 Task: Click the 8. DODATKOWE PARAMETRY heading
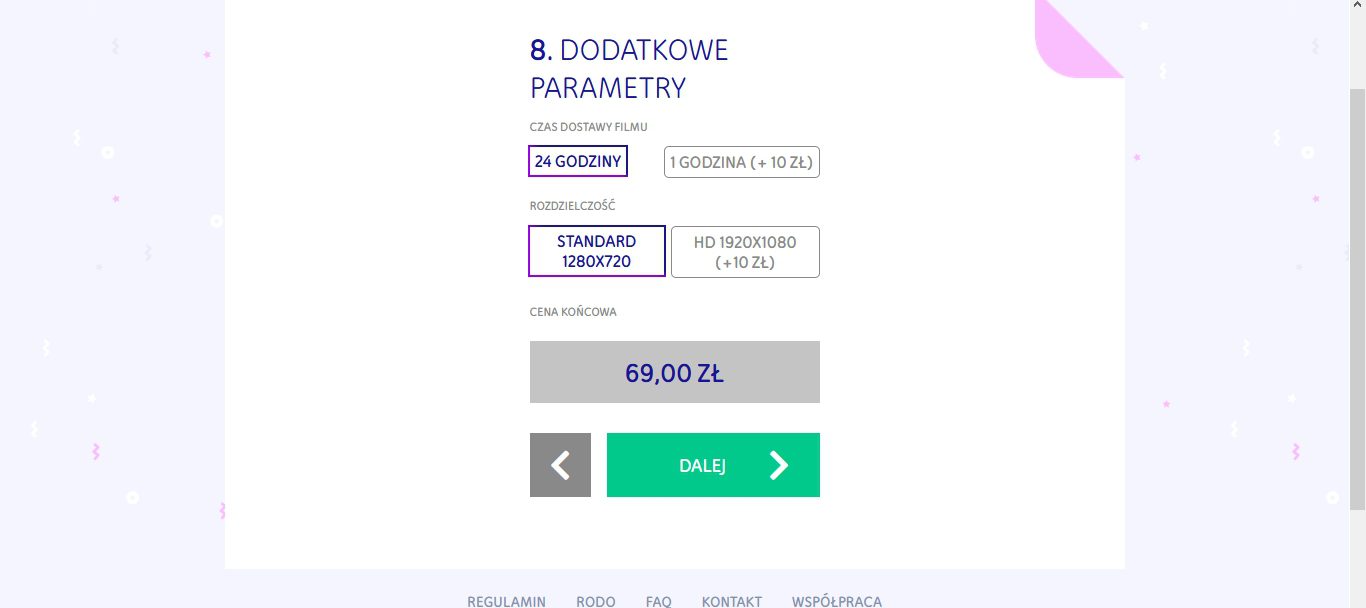tap(629, 69)
